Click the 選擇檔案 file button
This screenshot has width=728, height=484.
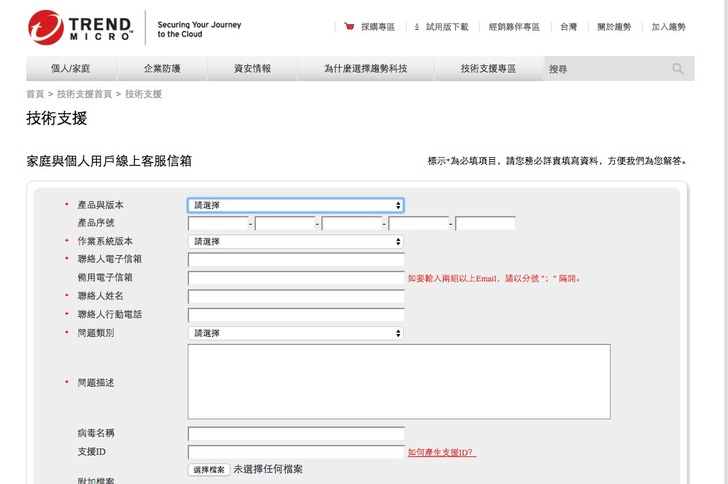pos(209,469)
